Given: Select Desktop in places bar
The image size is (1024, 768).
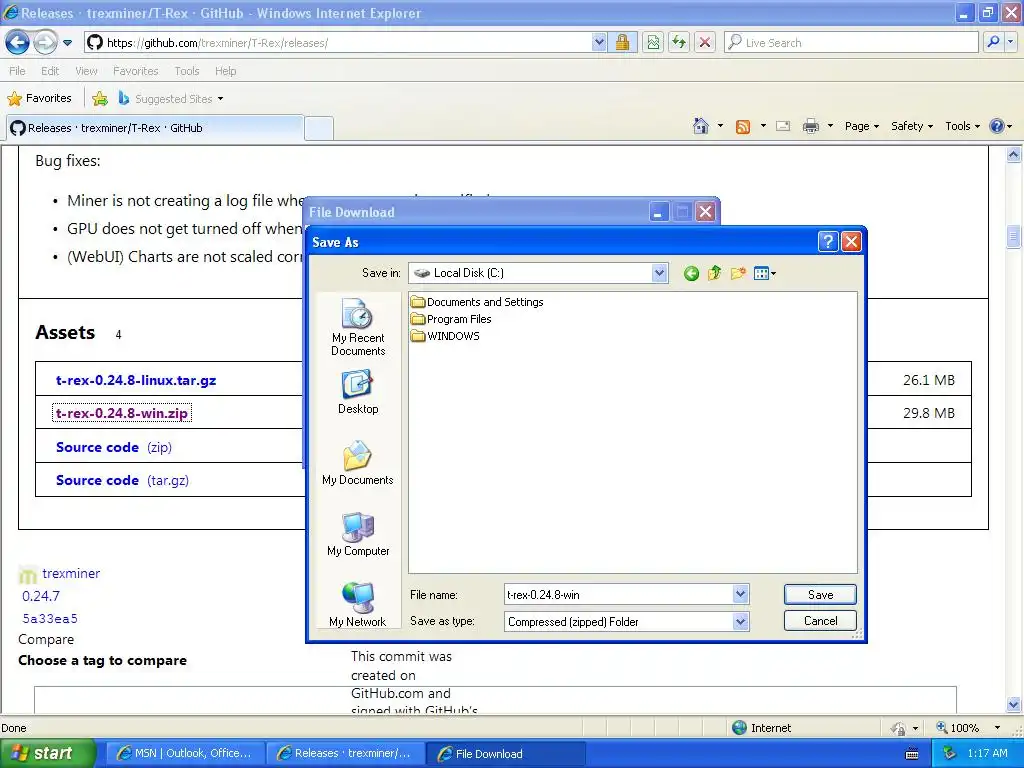Looking at the screenshot, I should click(358, 393).
